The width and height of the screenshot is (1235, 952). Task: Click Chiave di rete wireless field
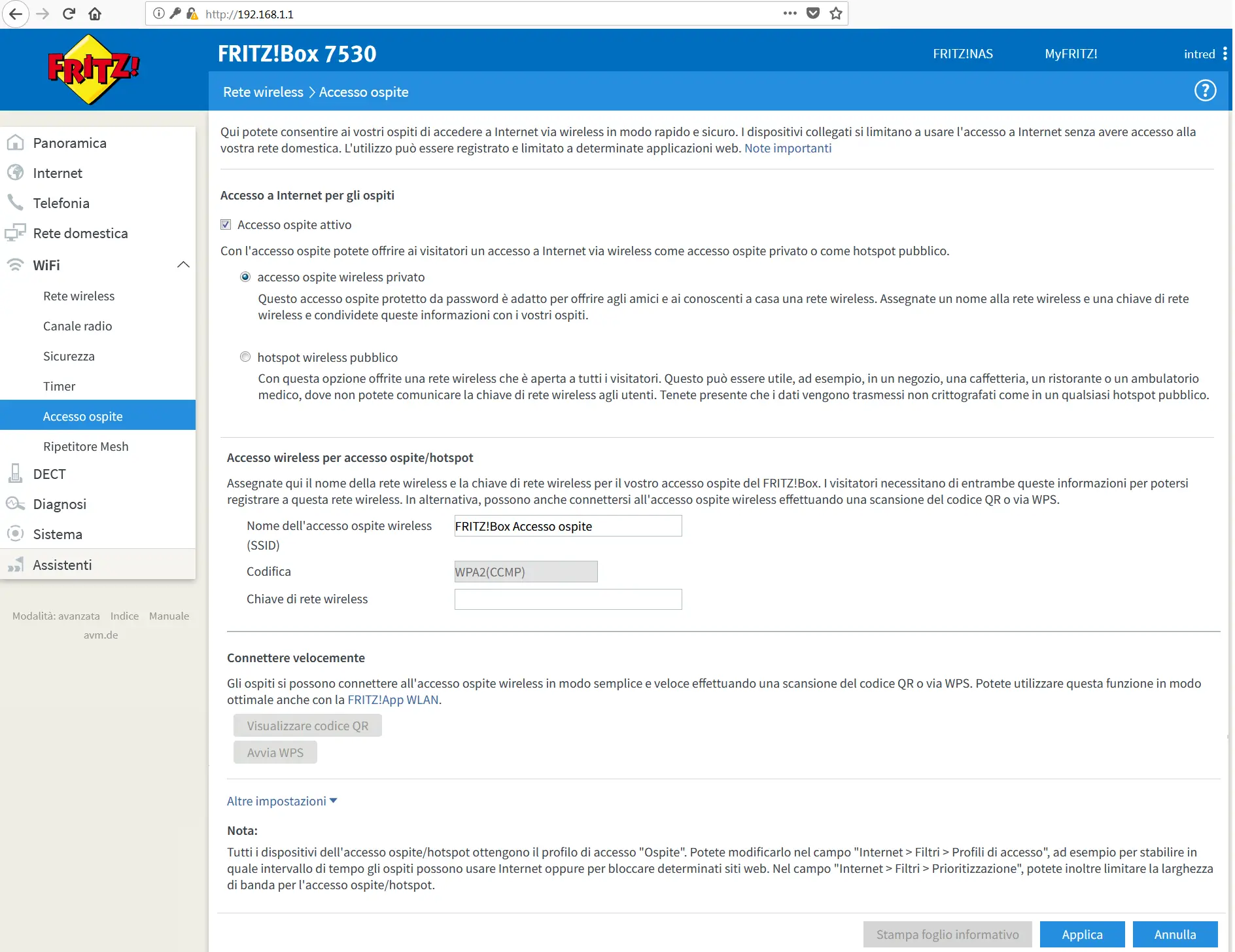coord(568,599)
